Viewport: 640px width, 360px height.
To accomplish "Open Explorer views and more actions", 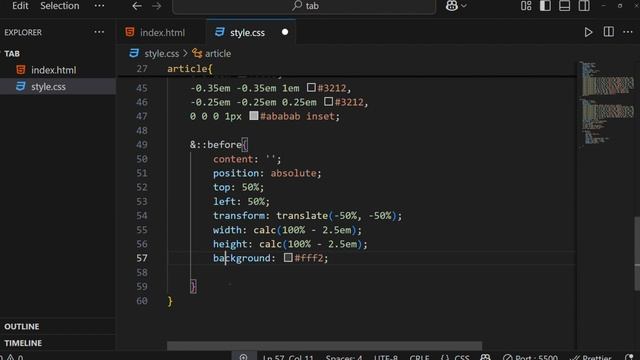I will (x=99, y=32).
